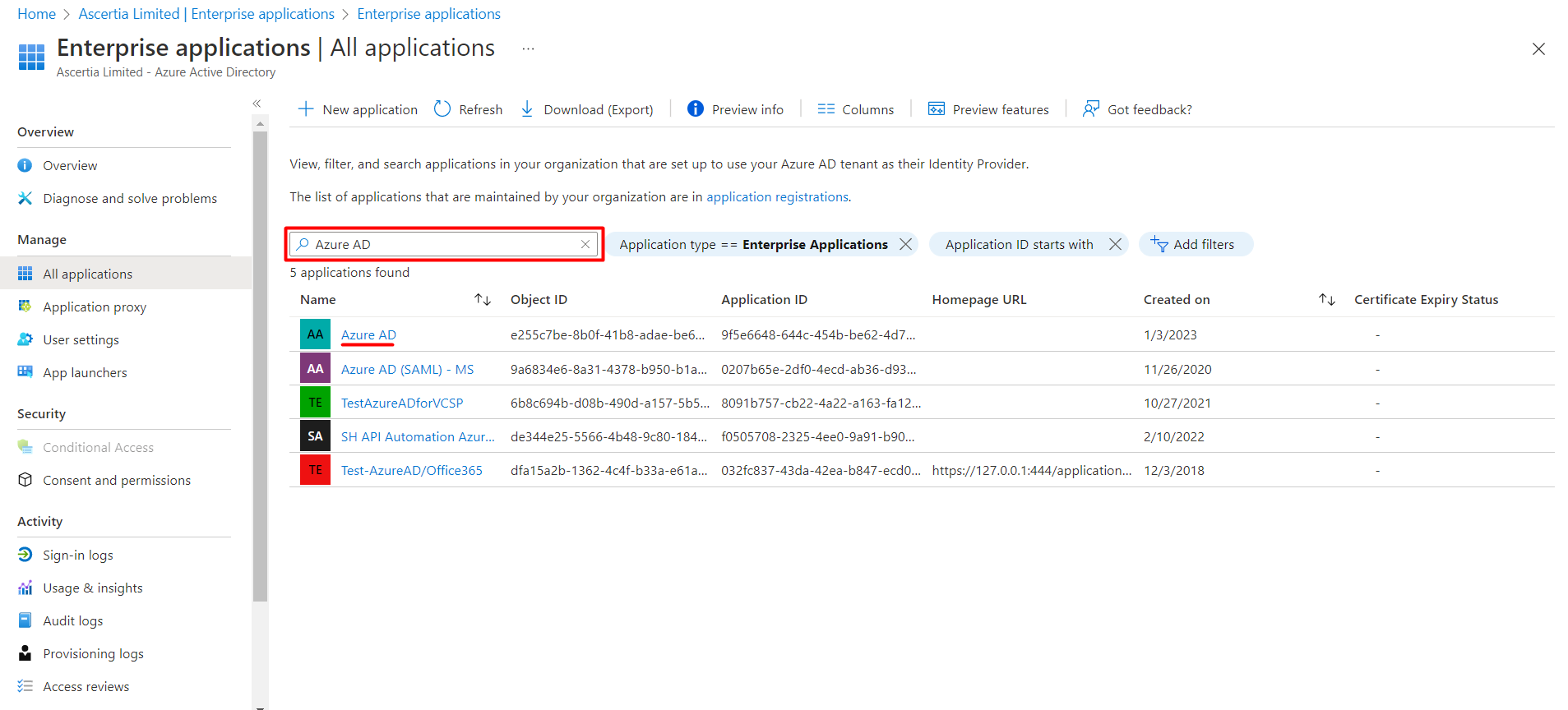Click the All applications grid icon

tap(25, 274)
